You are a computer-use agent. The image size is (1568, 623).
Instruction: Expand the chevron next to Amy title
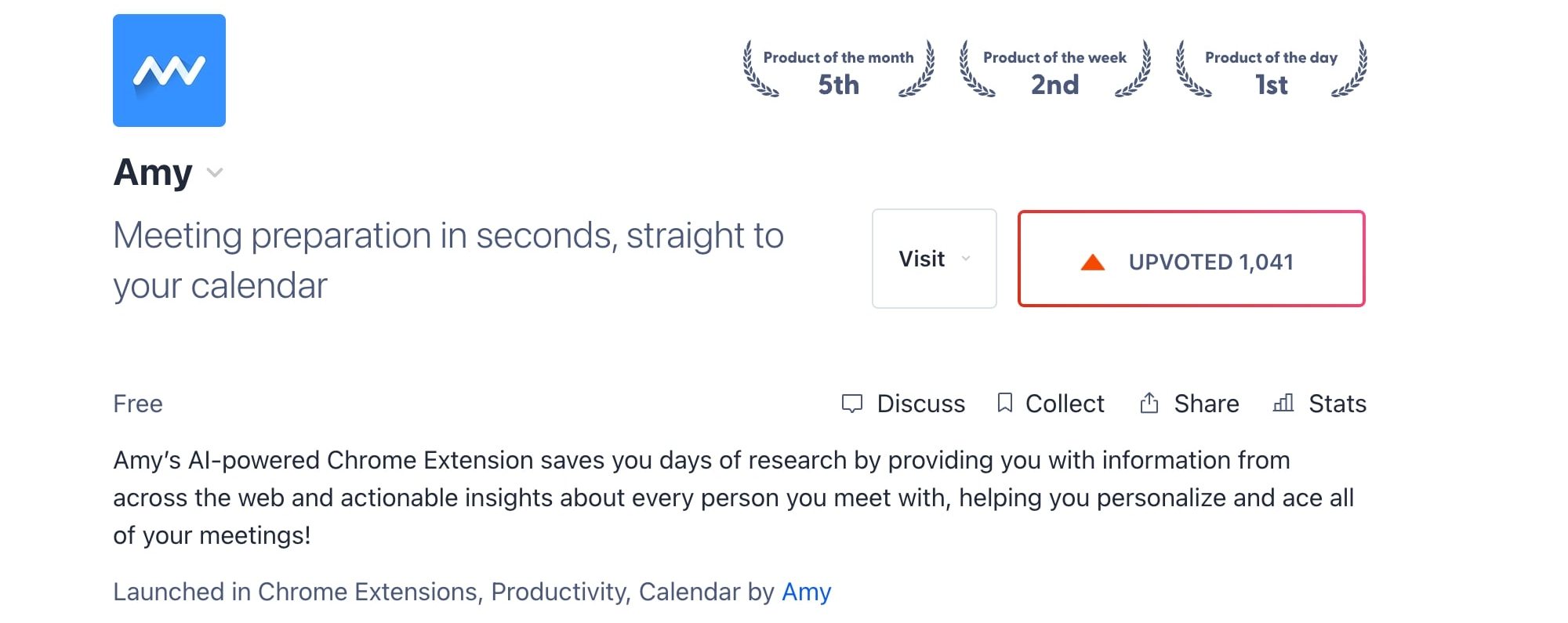pos(215,172)
